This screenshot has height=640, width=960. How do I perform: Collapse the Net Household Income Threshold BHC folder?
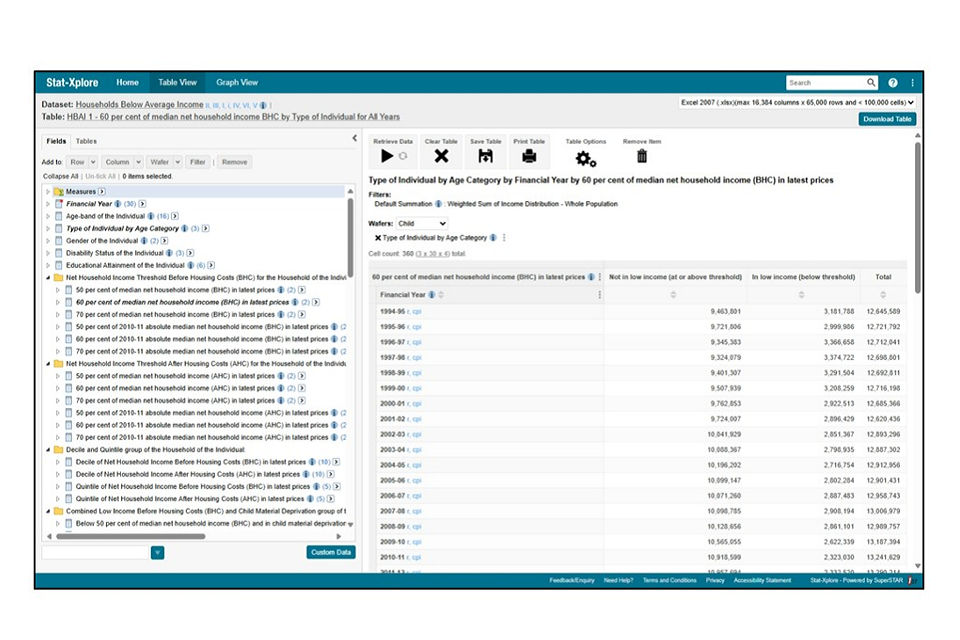tap(47, 278)
